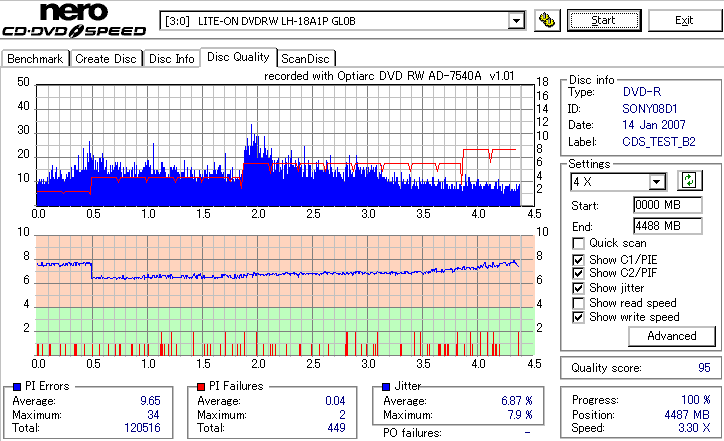Open the Advanced settings button

coord(672,336)
